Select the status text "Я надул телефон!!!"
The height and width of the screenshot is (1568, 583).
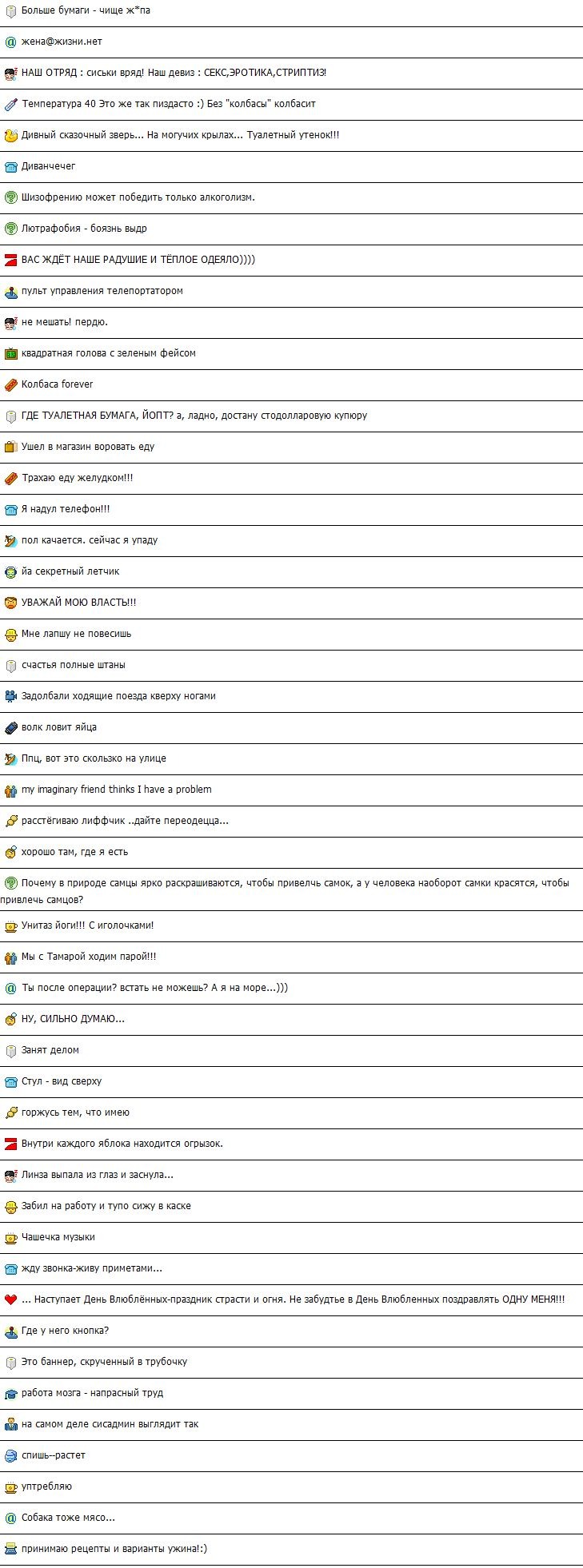point(66,509)
